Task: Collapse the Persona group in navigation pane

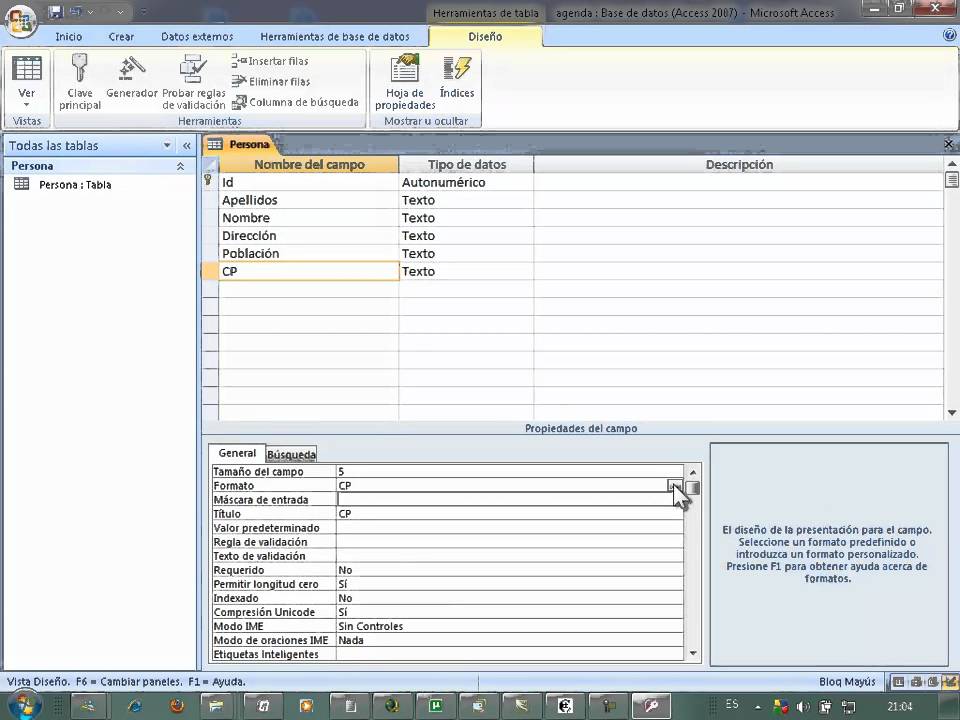Action: click(x=180, y=166)
